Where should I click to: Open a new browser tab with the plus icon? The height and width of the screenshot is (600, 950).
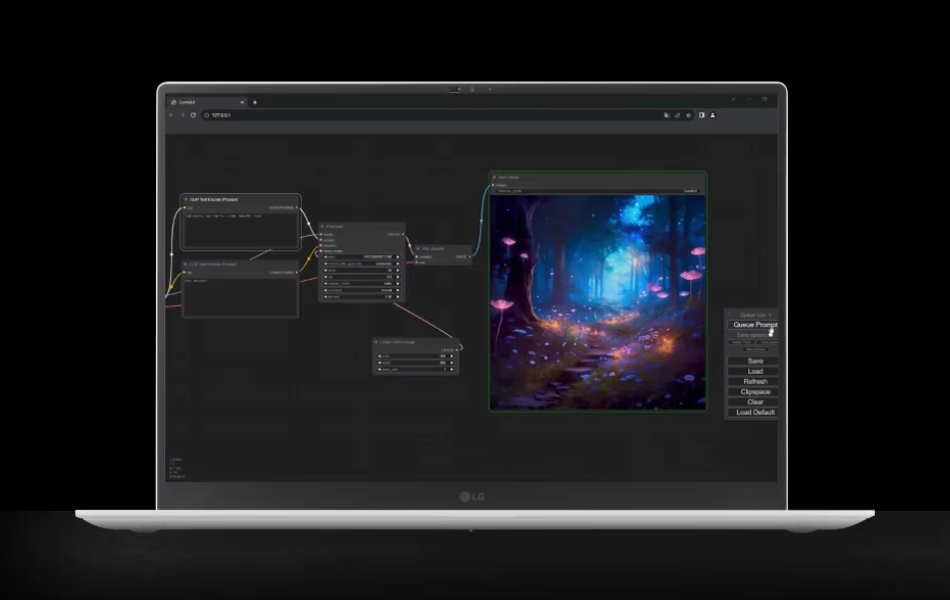(254, 102)
